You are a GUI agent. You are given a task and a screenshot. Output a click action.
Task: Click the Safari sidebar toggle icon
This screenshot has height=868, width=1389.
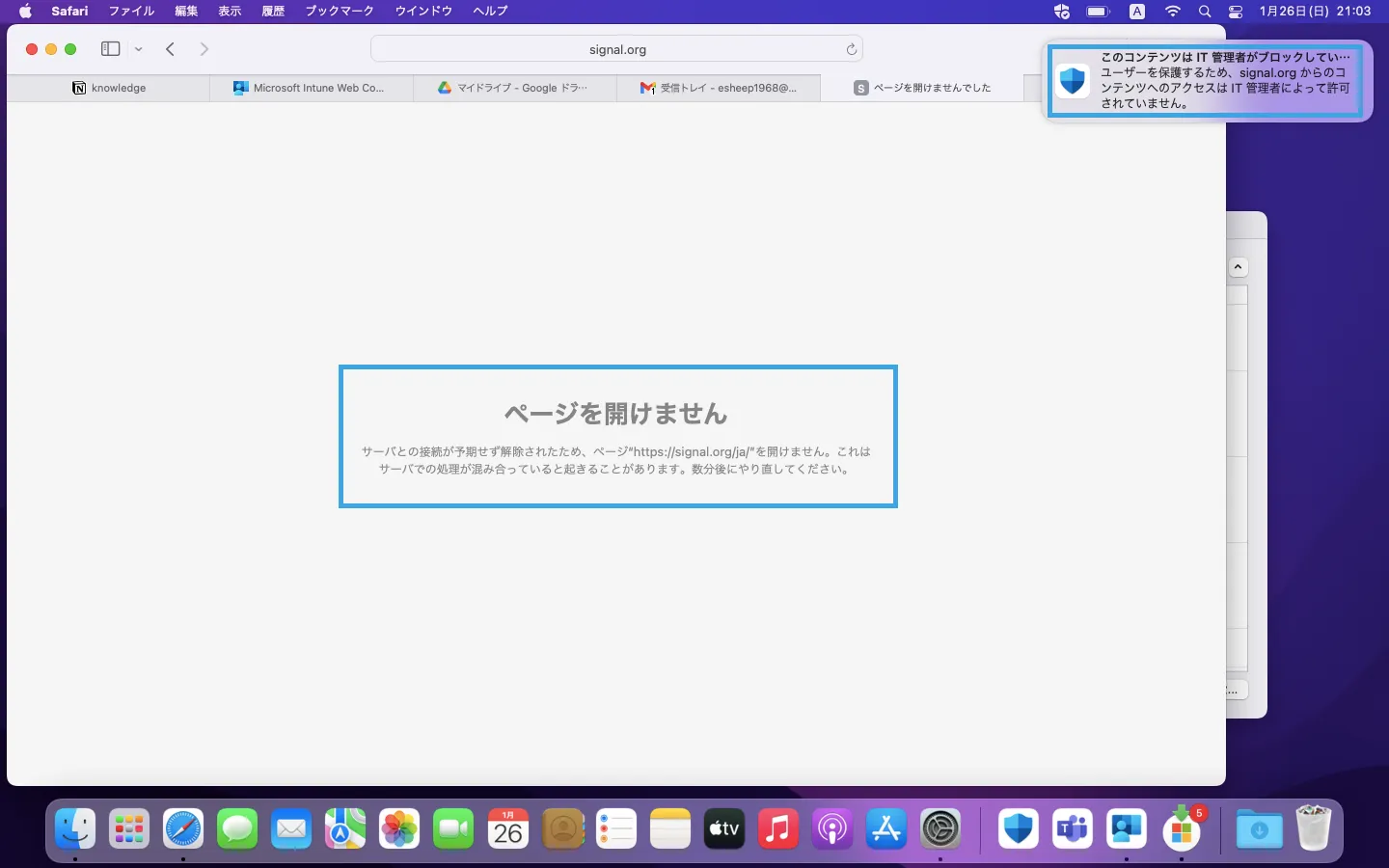110,49
